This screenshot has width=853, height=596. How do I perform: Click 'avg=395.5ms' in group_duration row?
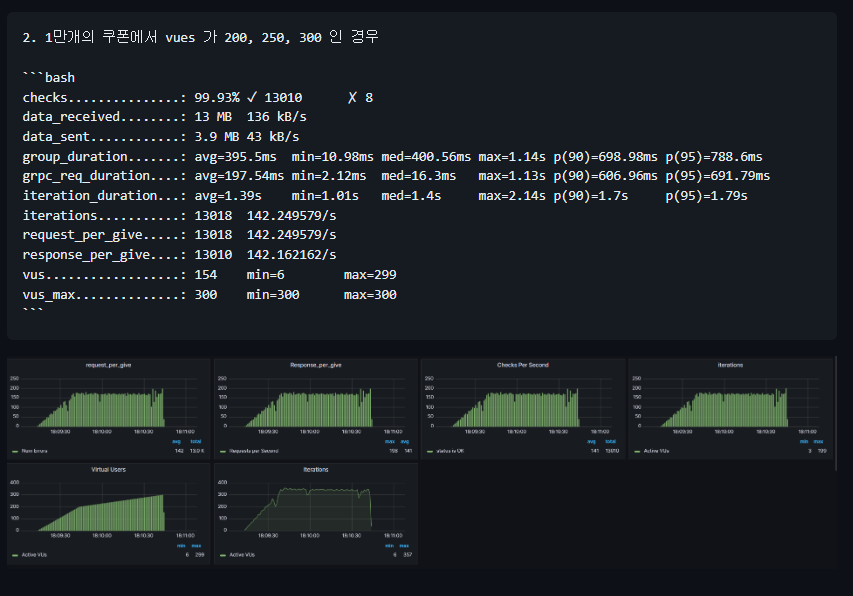click(236, 157)
